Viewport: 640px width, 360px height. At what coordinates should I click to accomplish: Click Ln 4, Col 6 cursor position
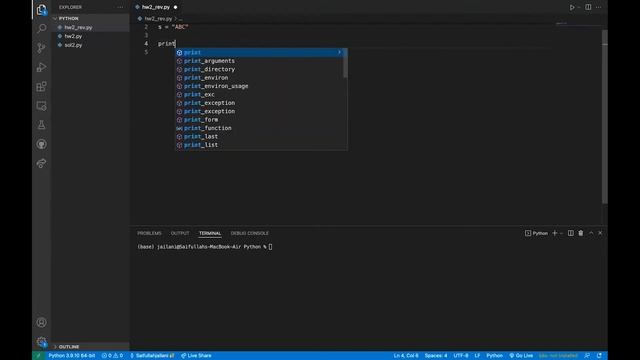click(406, 356)
